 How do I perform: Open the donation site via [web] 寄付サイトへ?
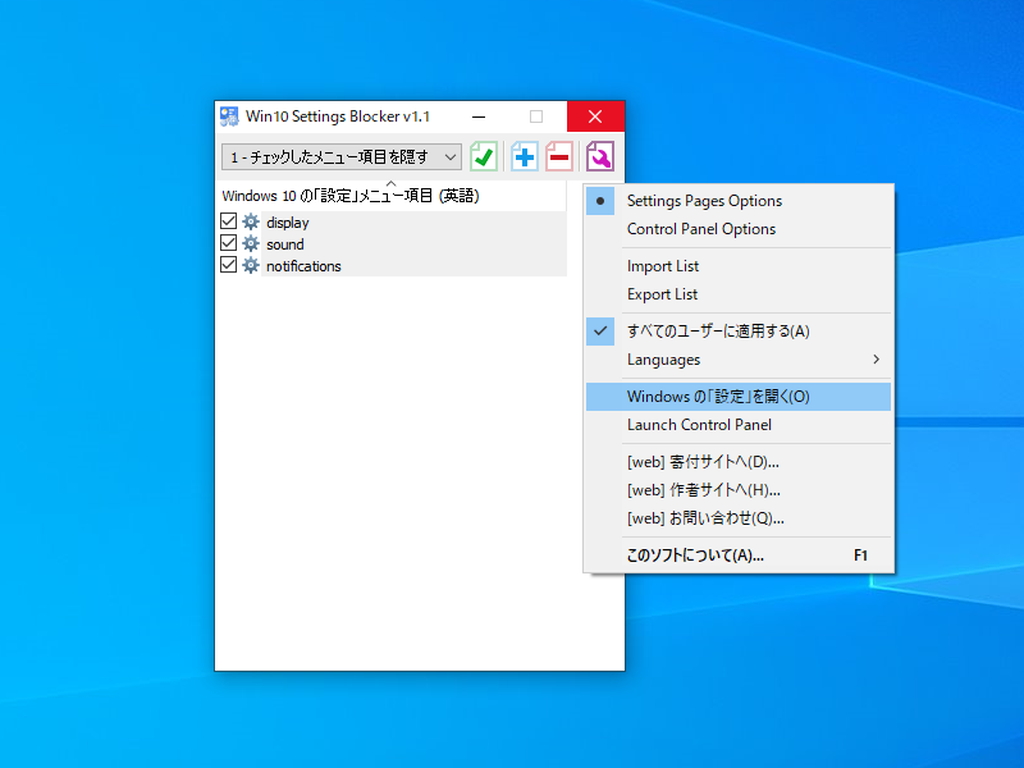(x=703, y=461)
